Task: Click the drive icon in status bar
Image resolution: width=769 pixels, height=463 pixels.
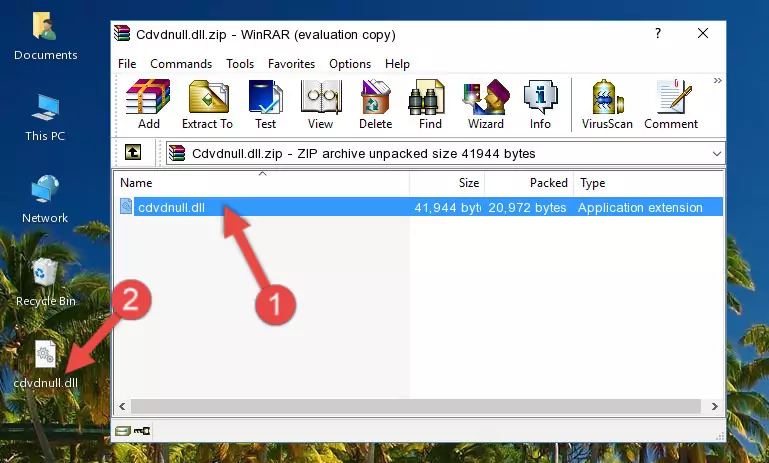Action: (x=123, y=431)
